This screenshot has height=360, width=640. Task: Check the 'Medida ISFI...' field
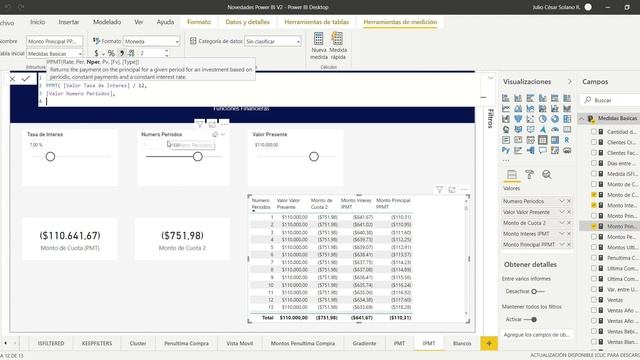[x=594, y=174]
